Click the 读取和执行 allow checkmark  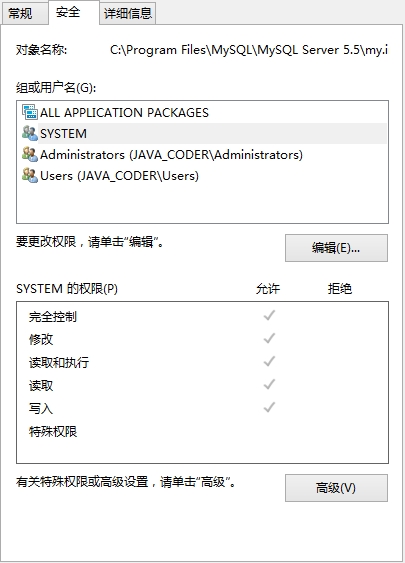(x=269, y=362)
